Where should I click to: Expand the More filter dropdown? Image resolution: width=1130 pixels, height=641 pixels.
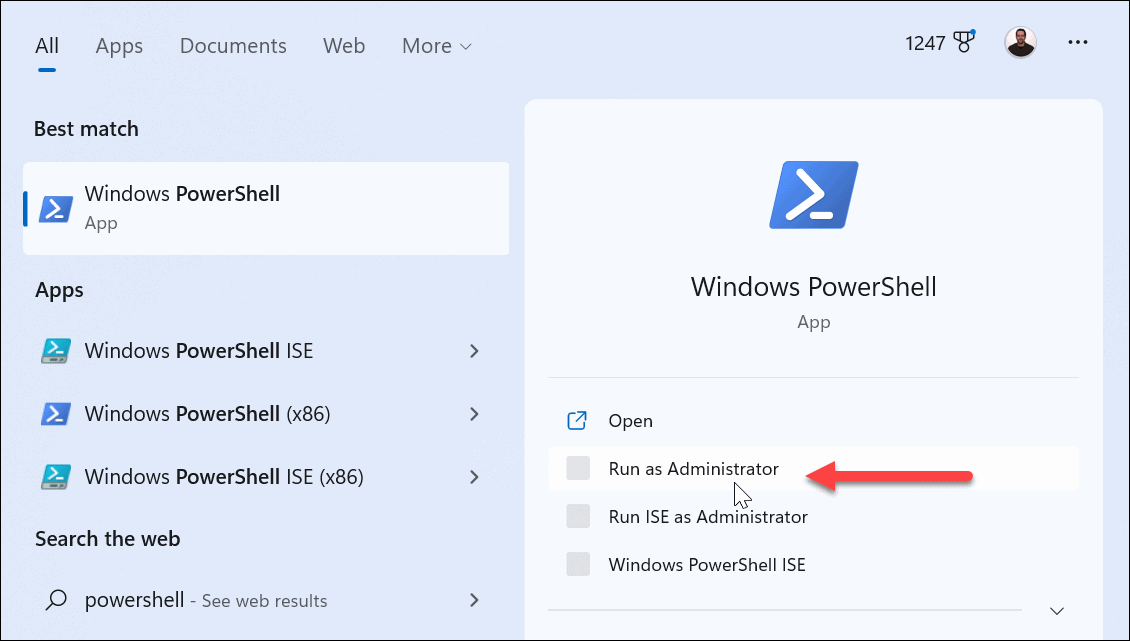435,45
